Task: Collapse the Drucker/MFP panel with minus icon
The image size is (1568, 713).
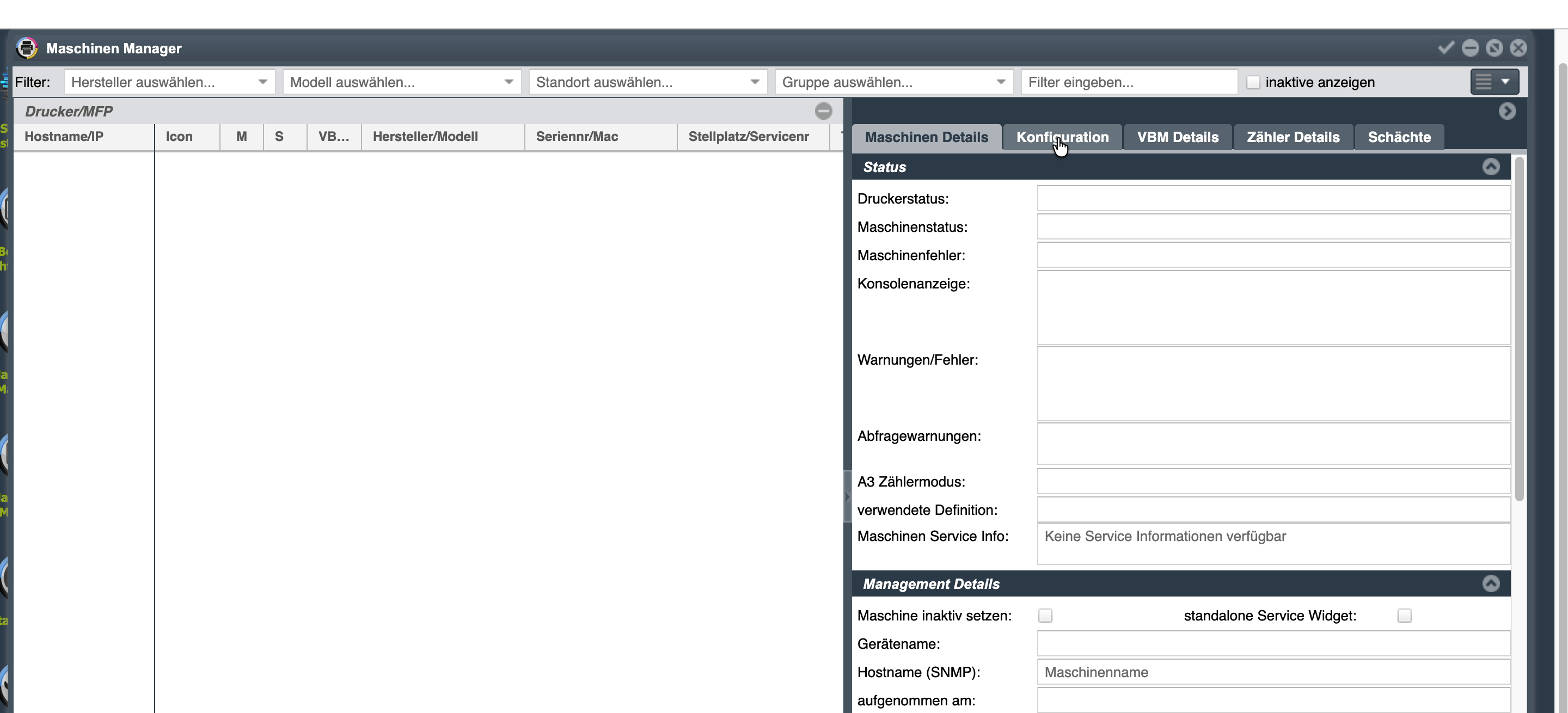Action: tap(823, 110)
